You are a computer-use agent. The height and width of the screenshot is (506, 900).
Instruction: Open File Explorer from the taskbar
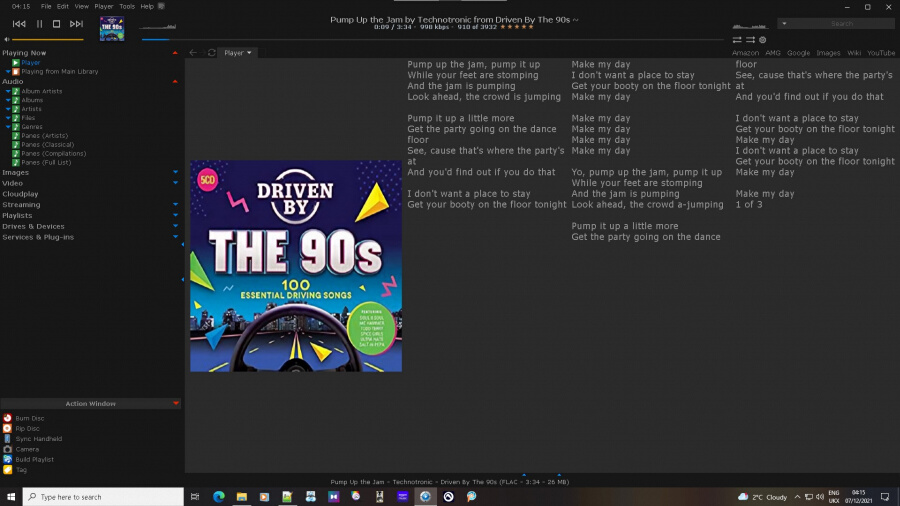pos(242,497)
